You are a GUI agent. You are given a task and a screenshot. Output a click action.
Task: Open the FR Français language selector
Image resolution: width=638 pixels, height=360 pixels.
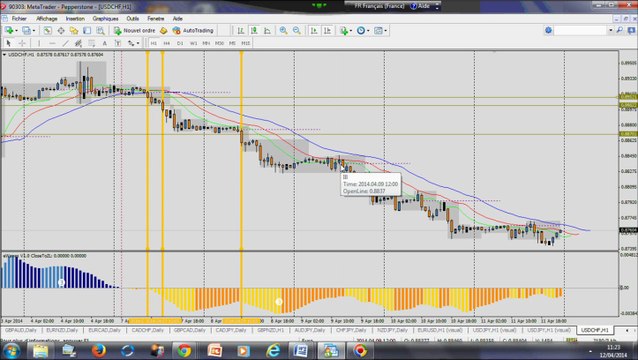(379, 6)
